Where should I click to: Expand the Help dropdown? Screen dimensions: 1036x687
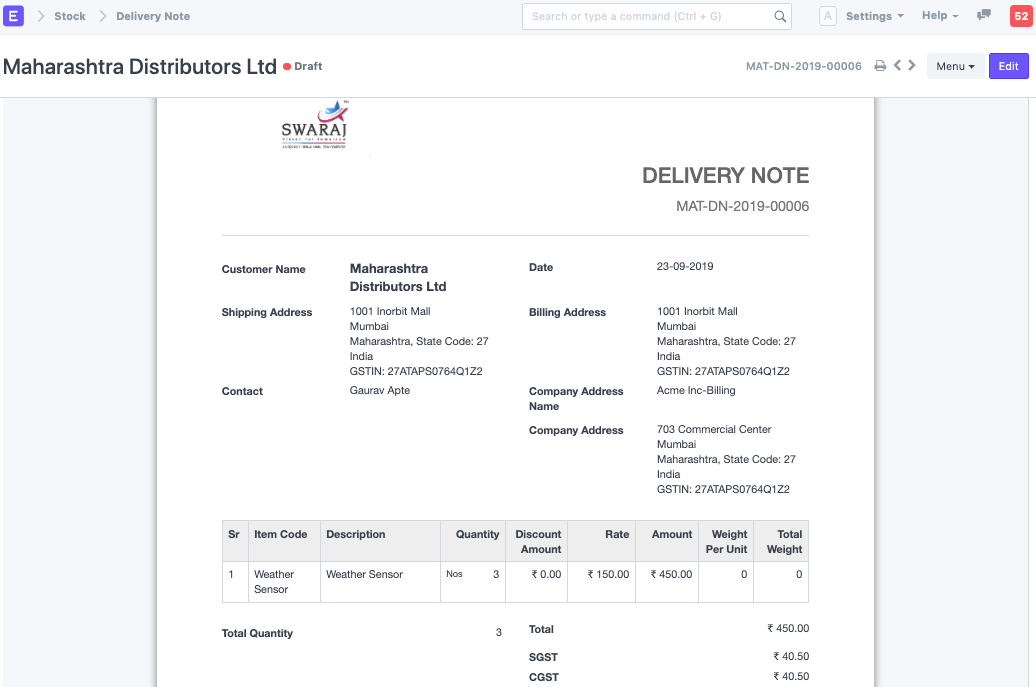point(939,16)
